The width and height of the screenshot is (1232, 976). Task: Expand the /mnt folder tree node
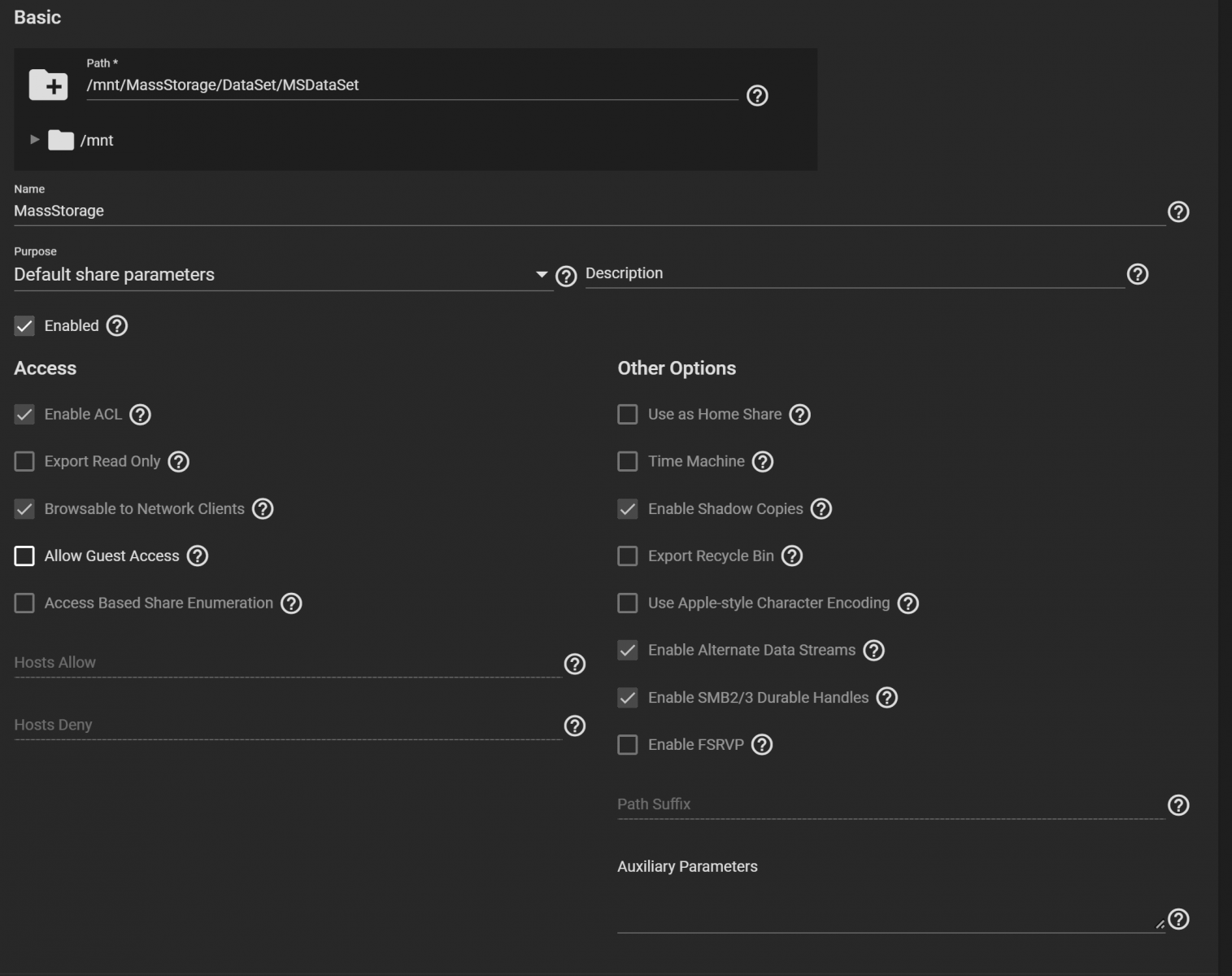(x=34, y=140)
